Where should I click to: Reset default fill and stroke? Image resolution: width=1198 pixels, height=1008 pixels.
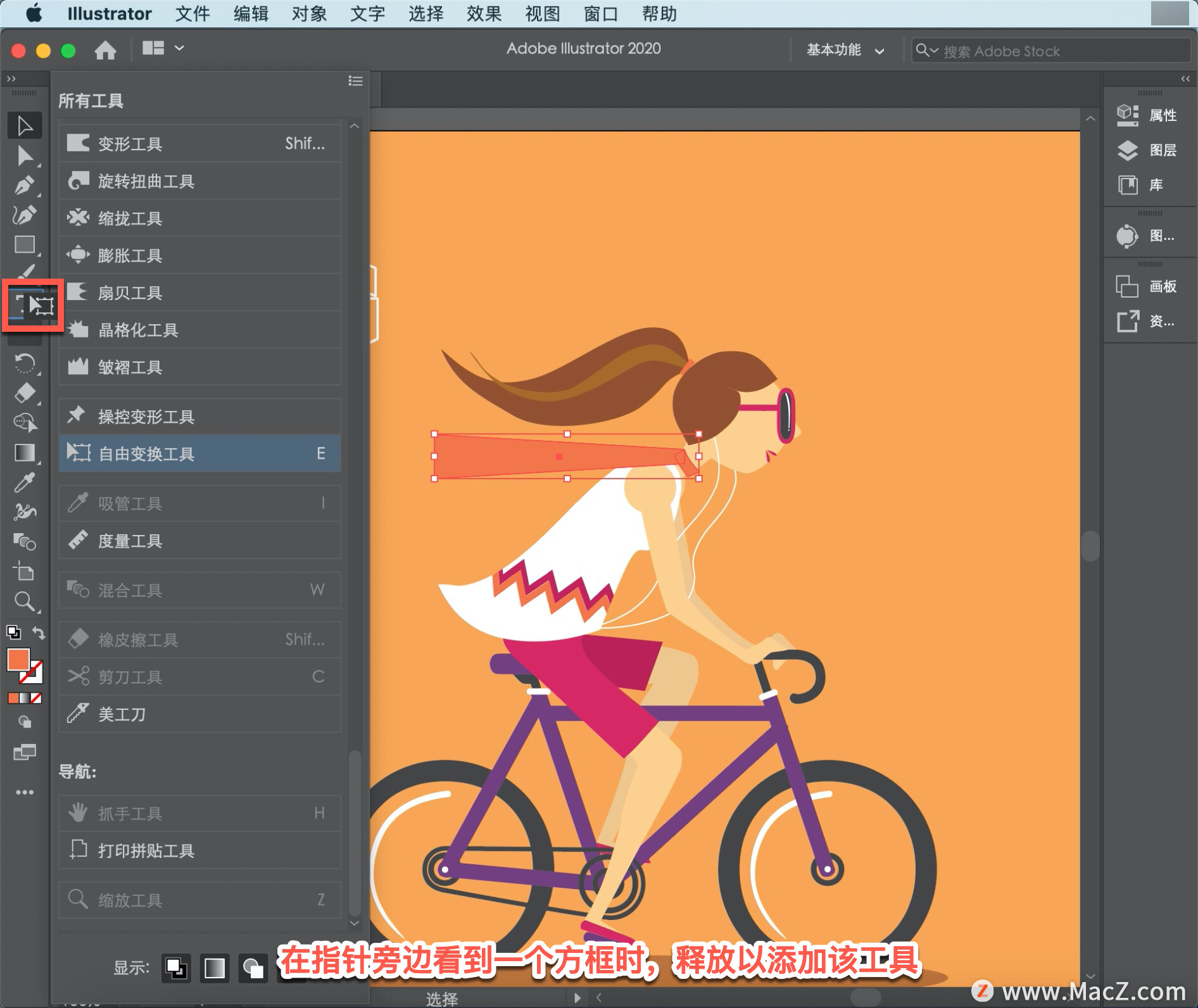[13, 633]
